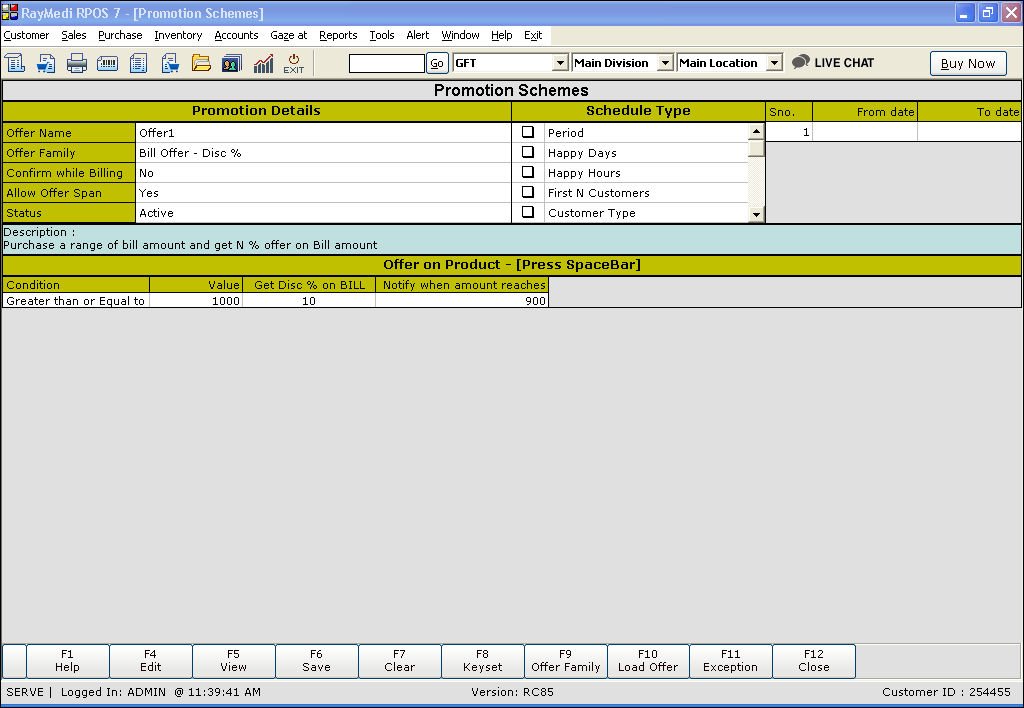Tick the Customer Type checkbox
The image size is (1024, 708).
(x=528, y=212)
